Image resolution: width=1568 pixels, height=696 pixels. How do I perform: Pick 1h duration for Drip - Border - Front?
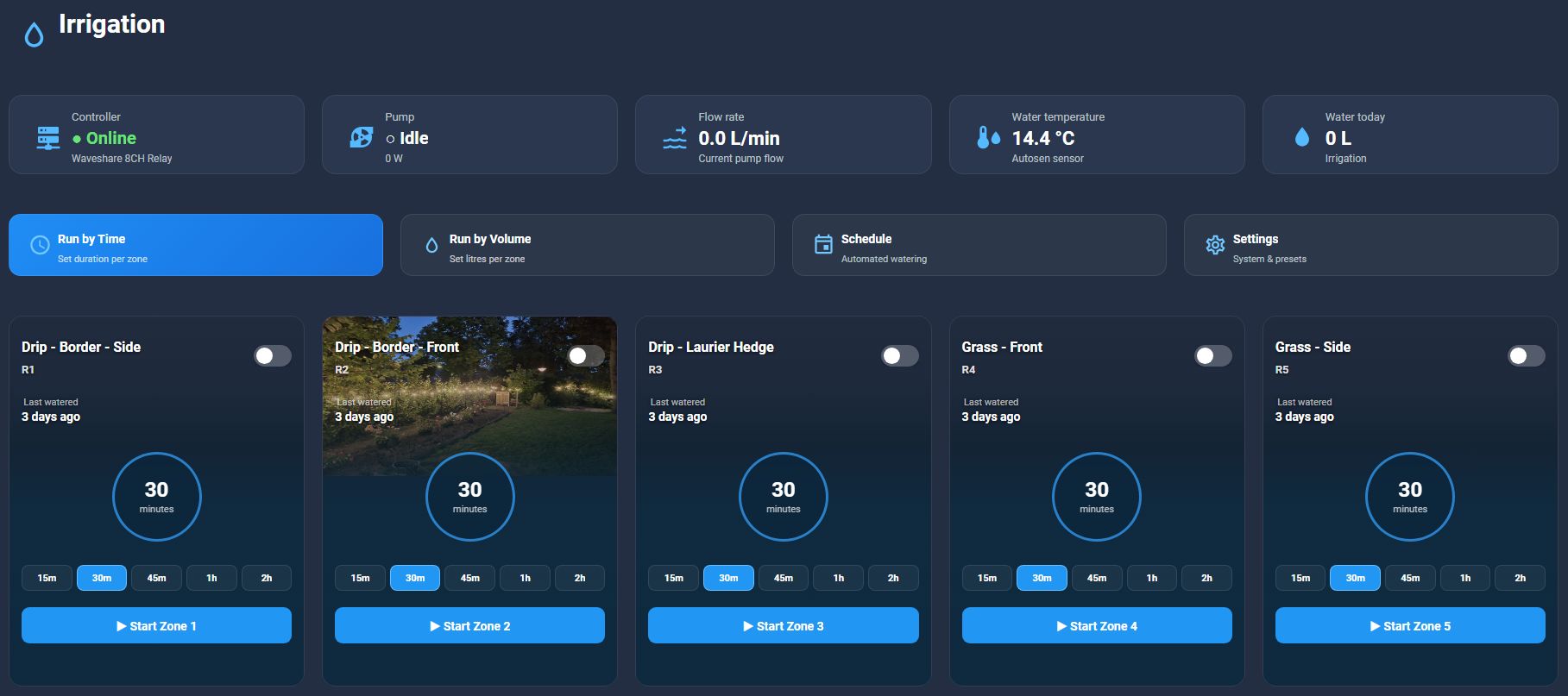[525, 578]
